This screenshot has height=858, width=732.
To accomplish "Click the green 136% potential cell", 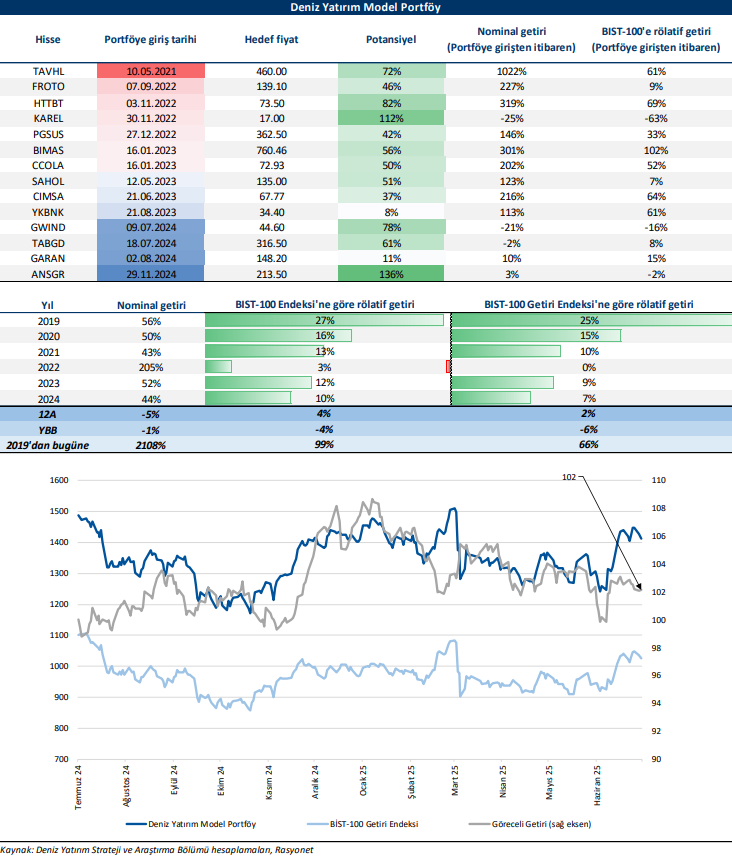I will pos(391,274).
